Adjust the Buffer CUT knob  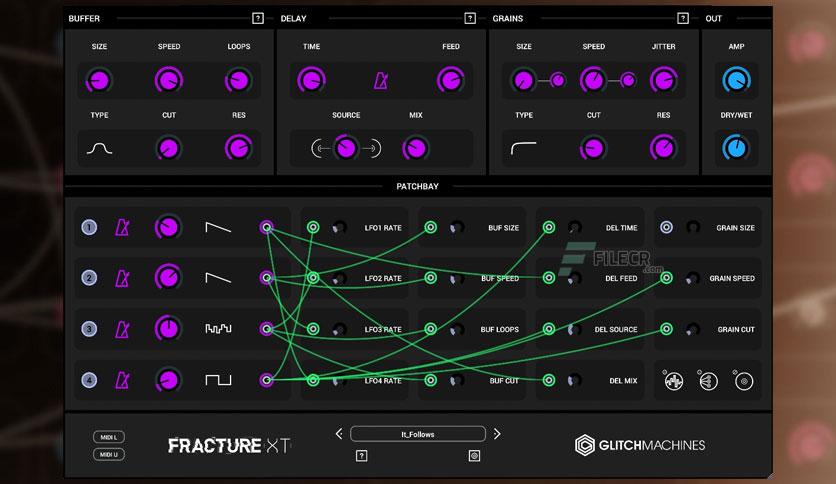pos(169,148)
